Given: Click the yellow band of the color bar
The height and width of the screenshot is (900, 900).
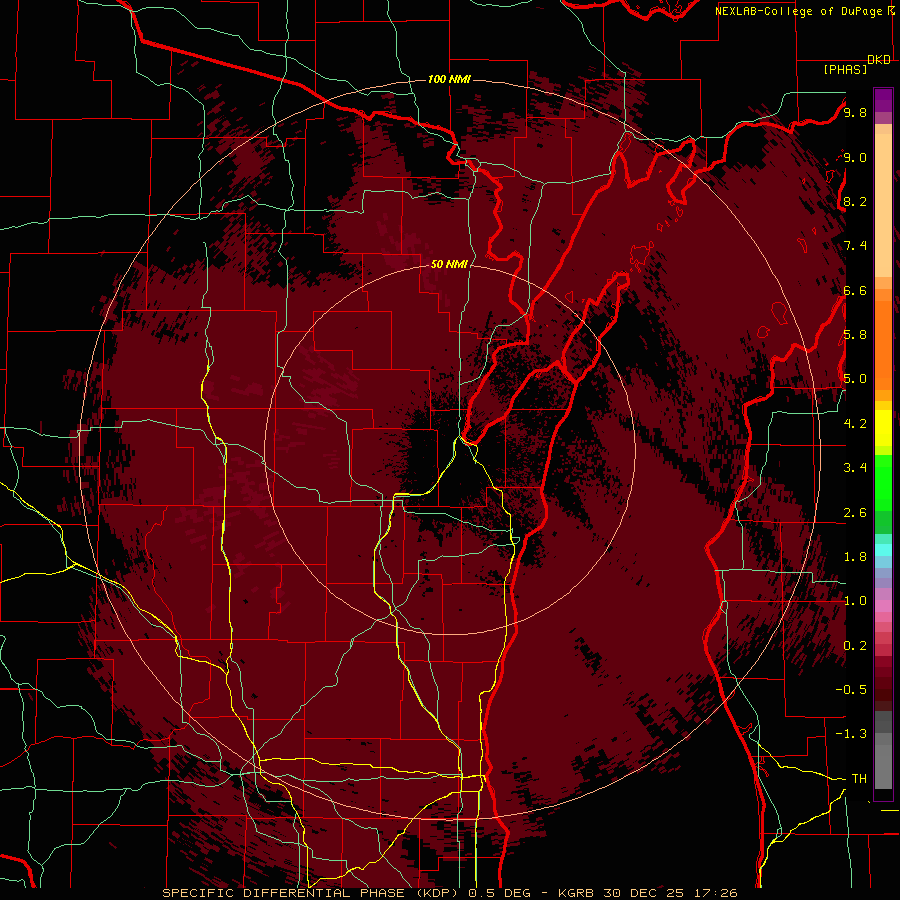Looking at the screenshot, I should (883, 428).
